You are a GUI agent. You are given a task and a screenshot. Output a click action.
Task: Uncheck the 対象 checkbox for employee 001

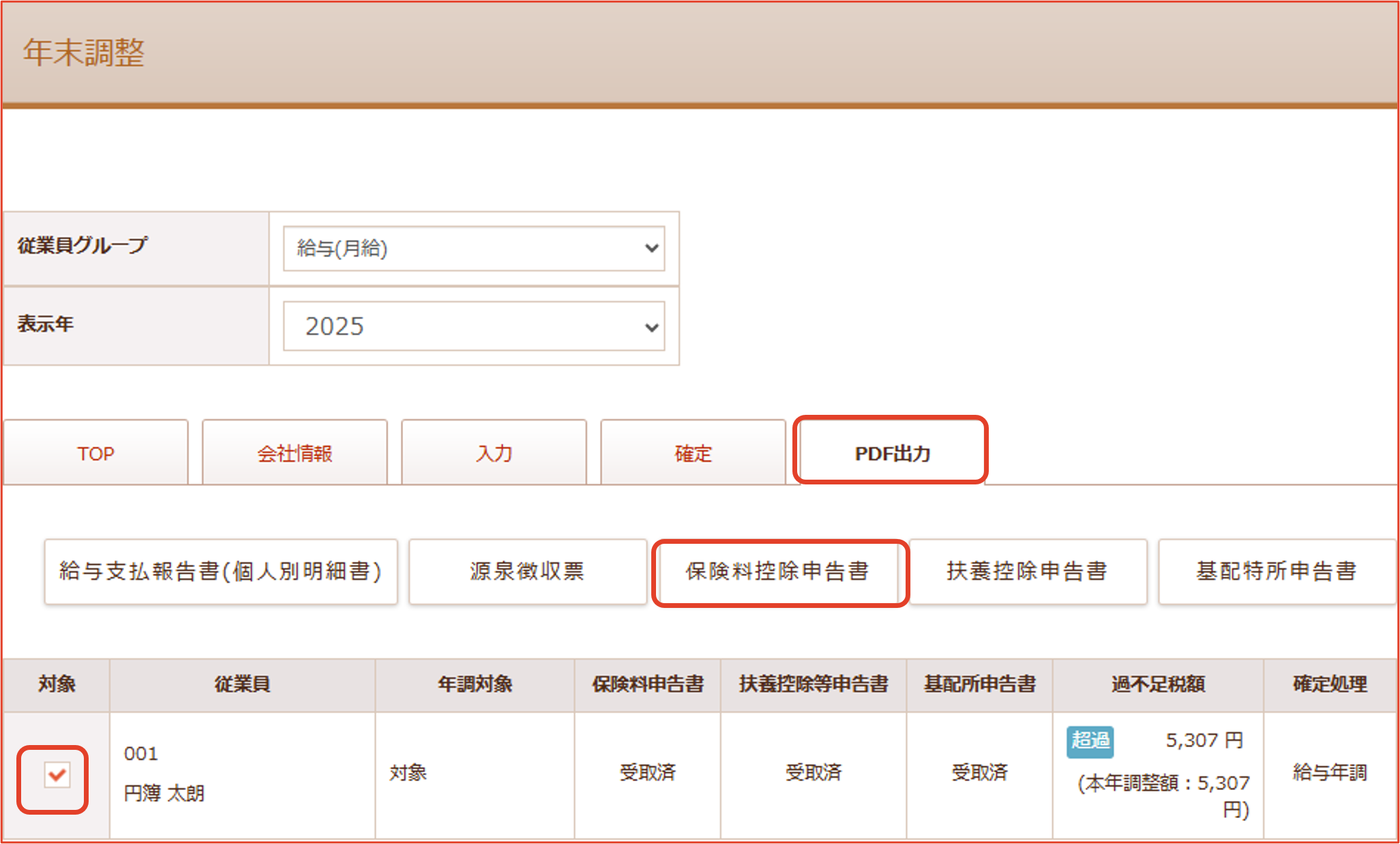pos(57,774)
